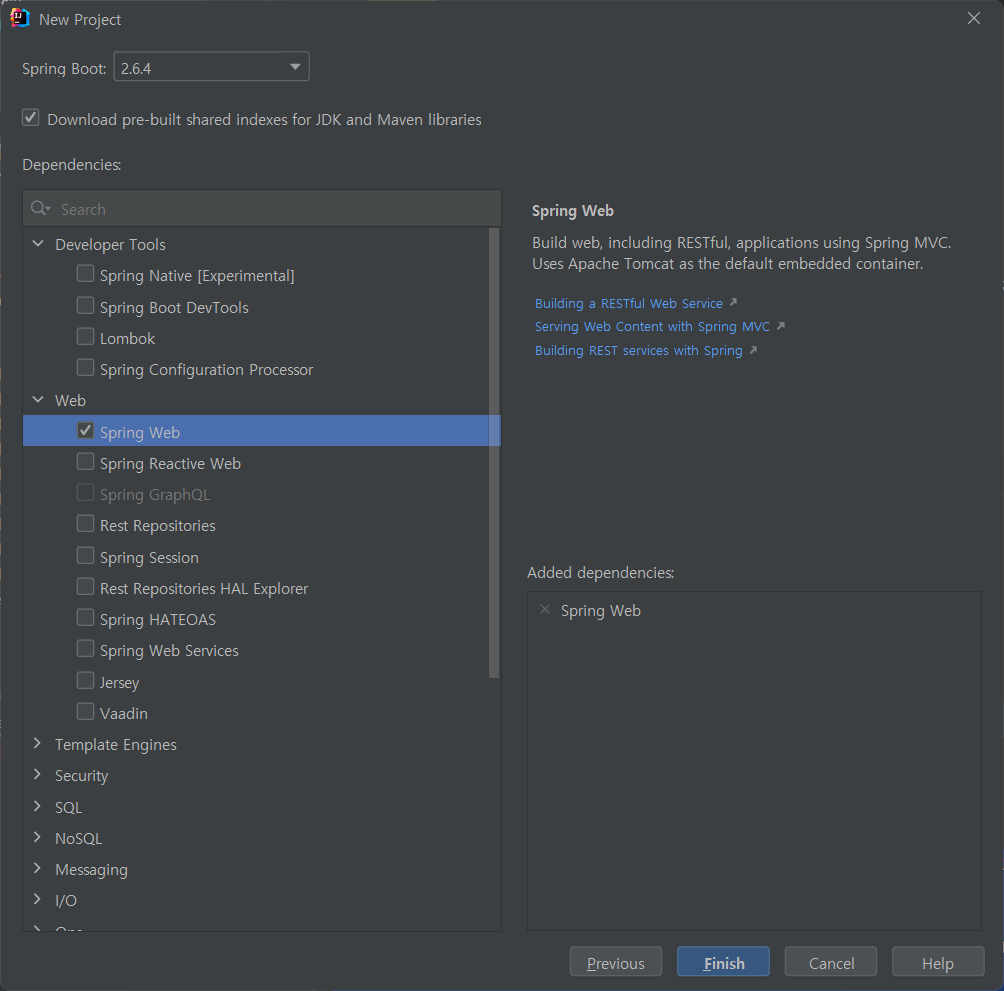Open Building a RESTful Web Service link
Image resolution: width=1004 pixels, height=991 pixels.
[629, 303]
